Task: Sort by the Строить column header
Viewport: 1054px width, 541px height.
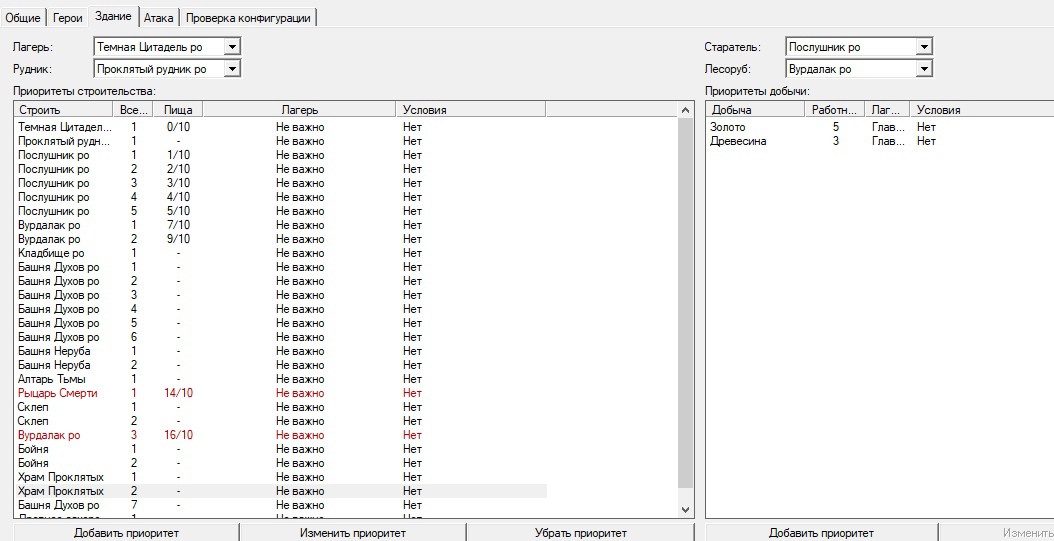Action: point(63,110)
